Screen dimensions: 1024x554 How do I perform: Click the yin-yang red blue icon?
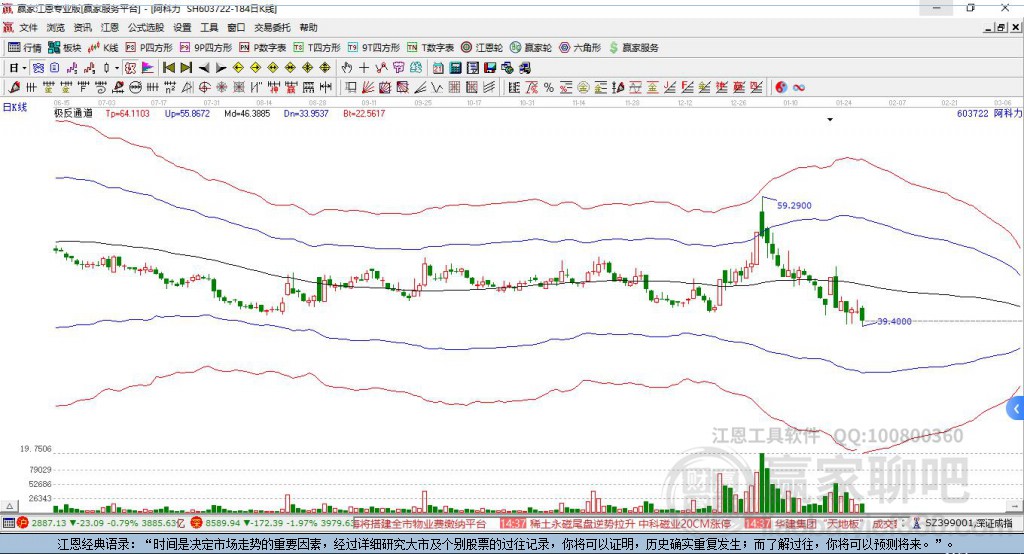click(x=781, y=87)
